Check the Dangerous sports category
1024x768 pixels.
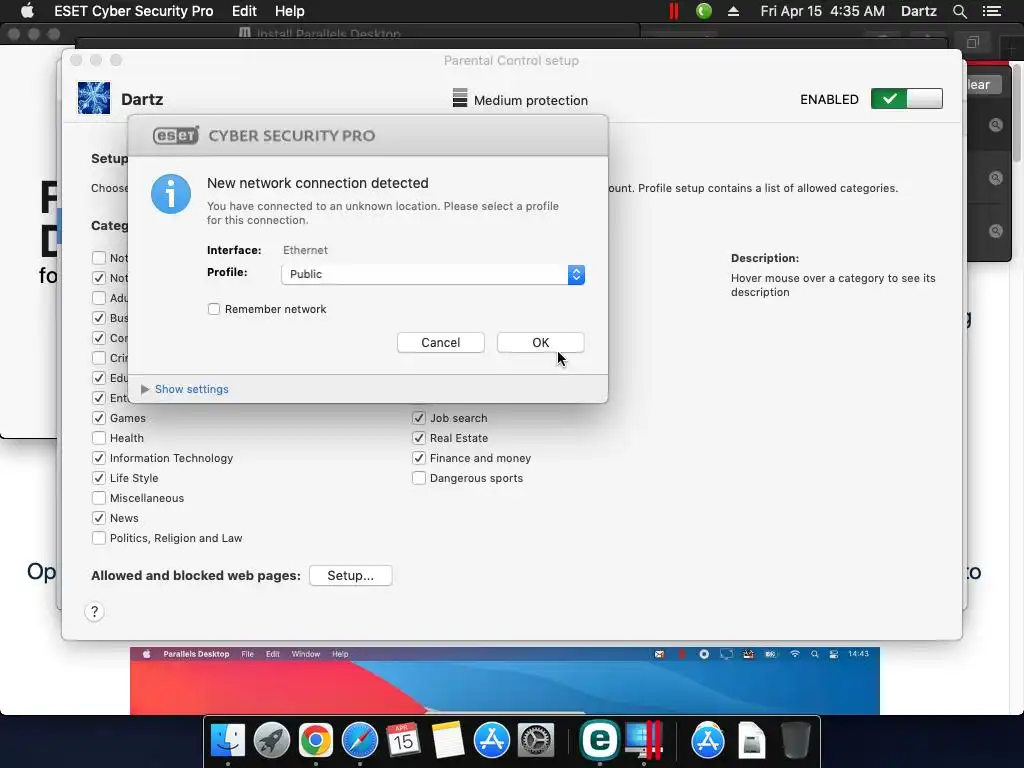[x=419, y=478]
